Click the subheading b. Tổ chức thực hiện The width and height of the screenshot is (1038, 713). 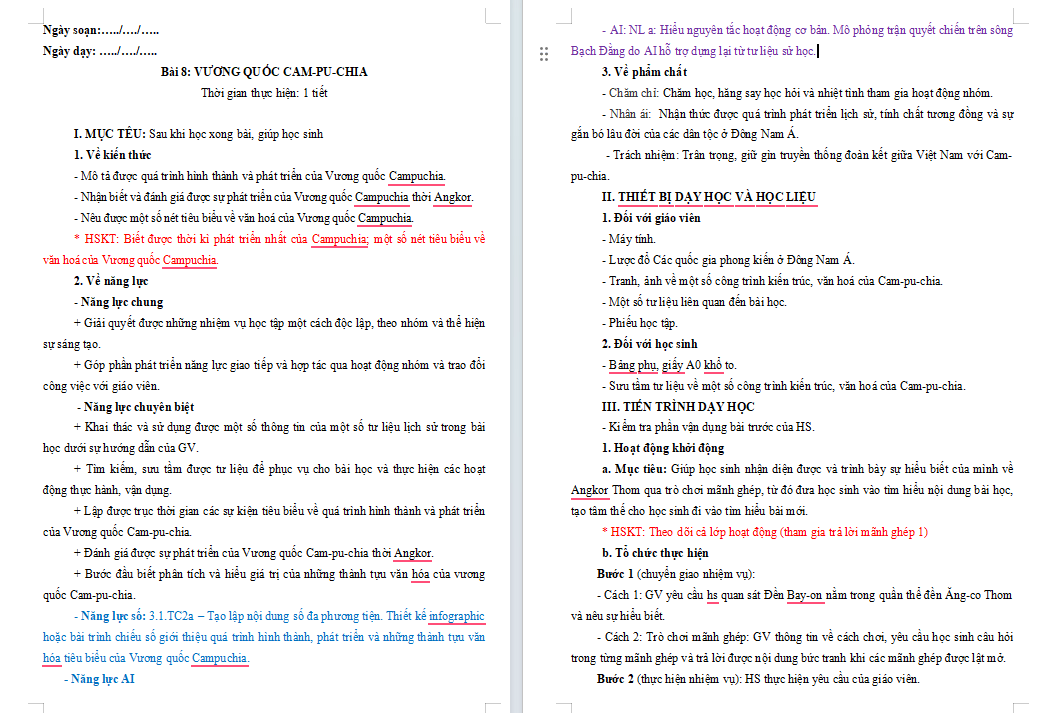tap(655, 553)
